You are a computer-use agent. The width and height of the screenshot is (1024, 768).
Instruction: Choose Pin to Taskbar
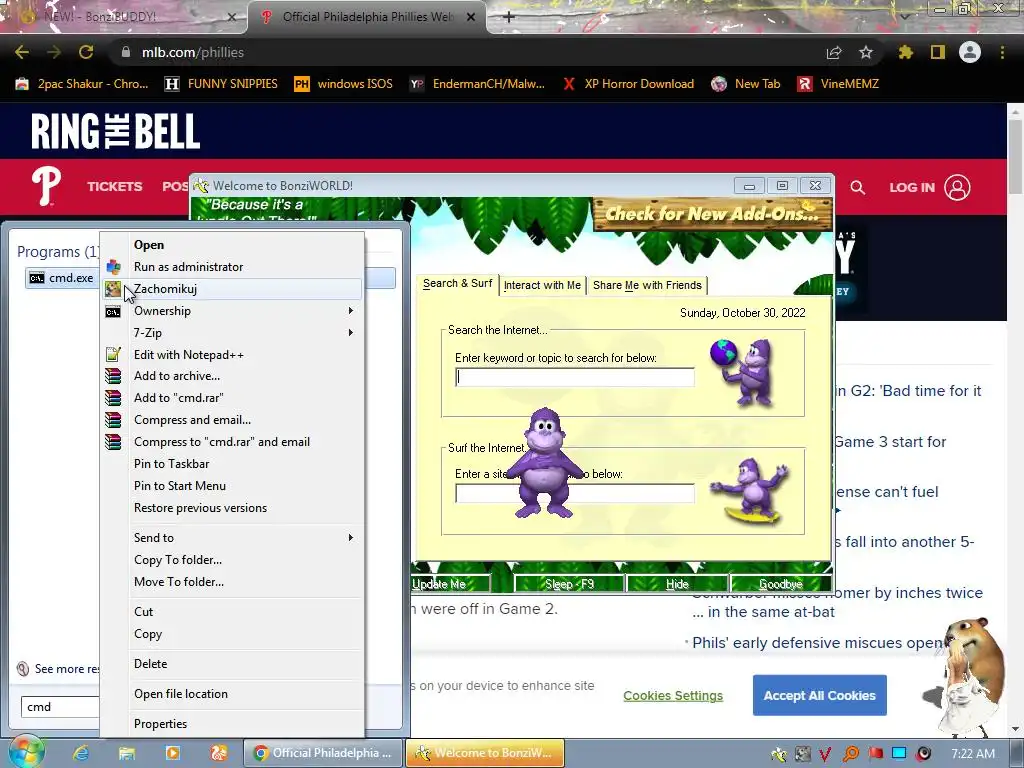point(232,464)
